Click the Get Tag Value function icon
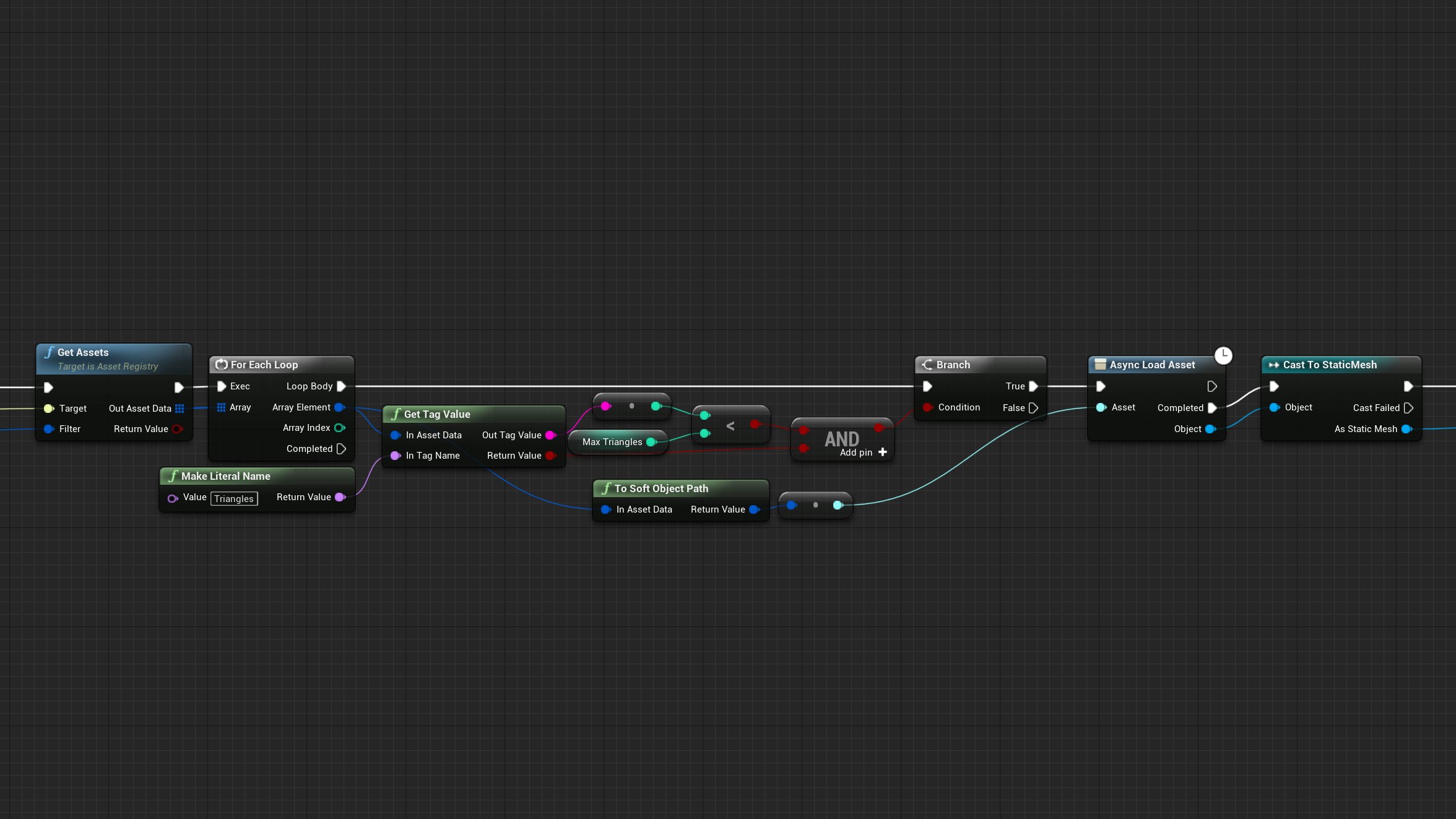The width and height of the screenshot is (1456, 819). coord(396,414)
